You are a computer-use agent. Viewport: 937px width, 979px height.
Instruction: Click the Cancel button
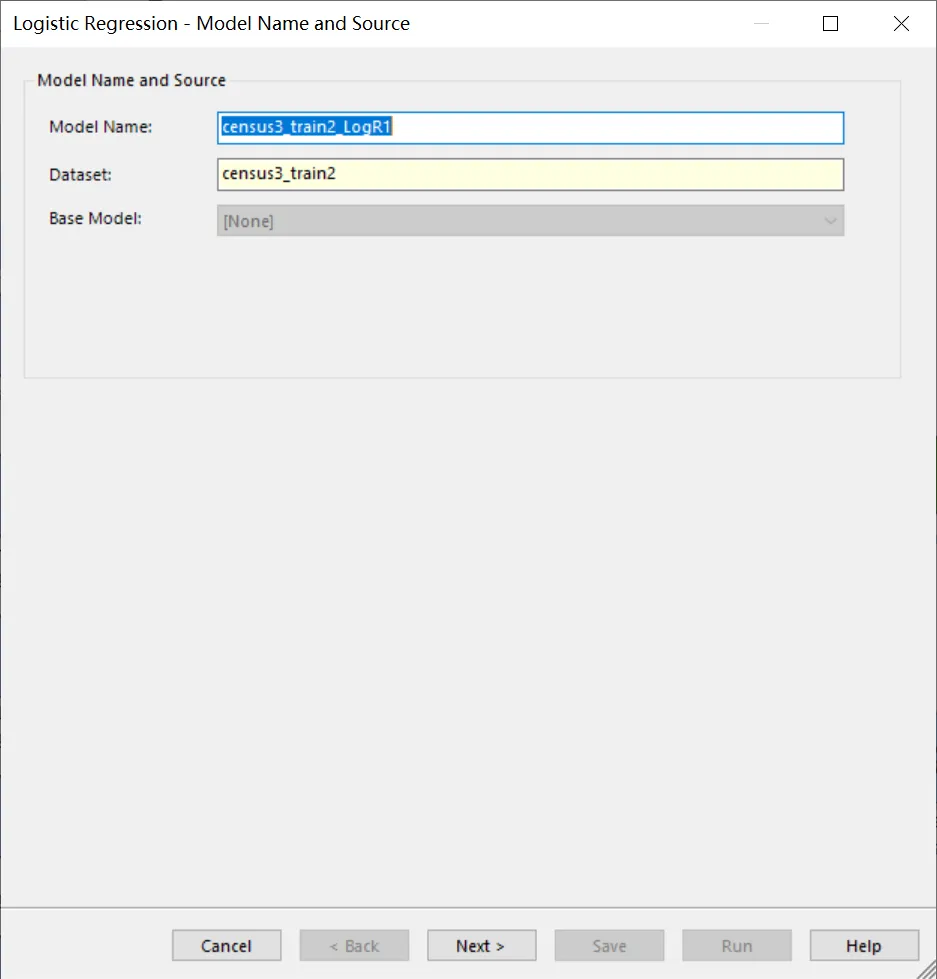coord(227,946)
